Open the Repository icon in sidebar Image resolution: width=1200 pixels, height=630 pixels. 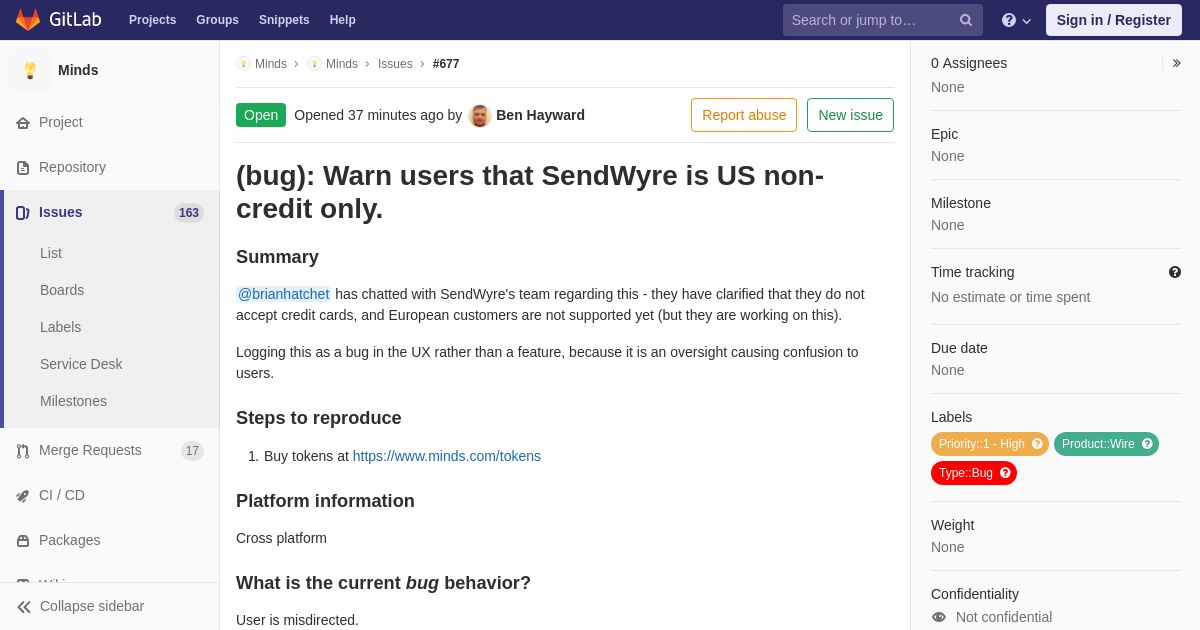click(x=23, y=168)
